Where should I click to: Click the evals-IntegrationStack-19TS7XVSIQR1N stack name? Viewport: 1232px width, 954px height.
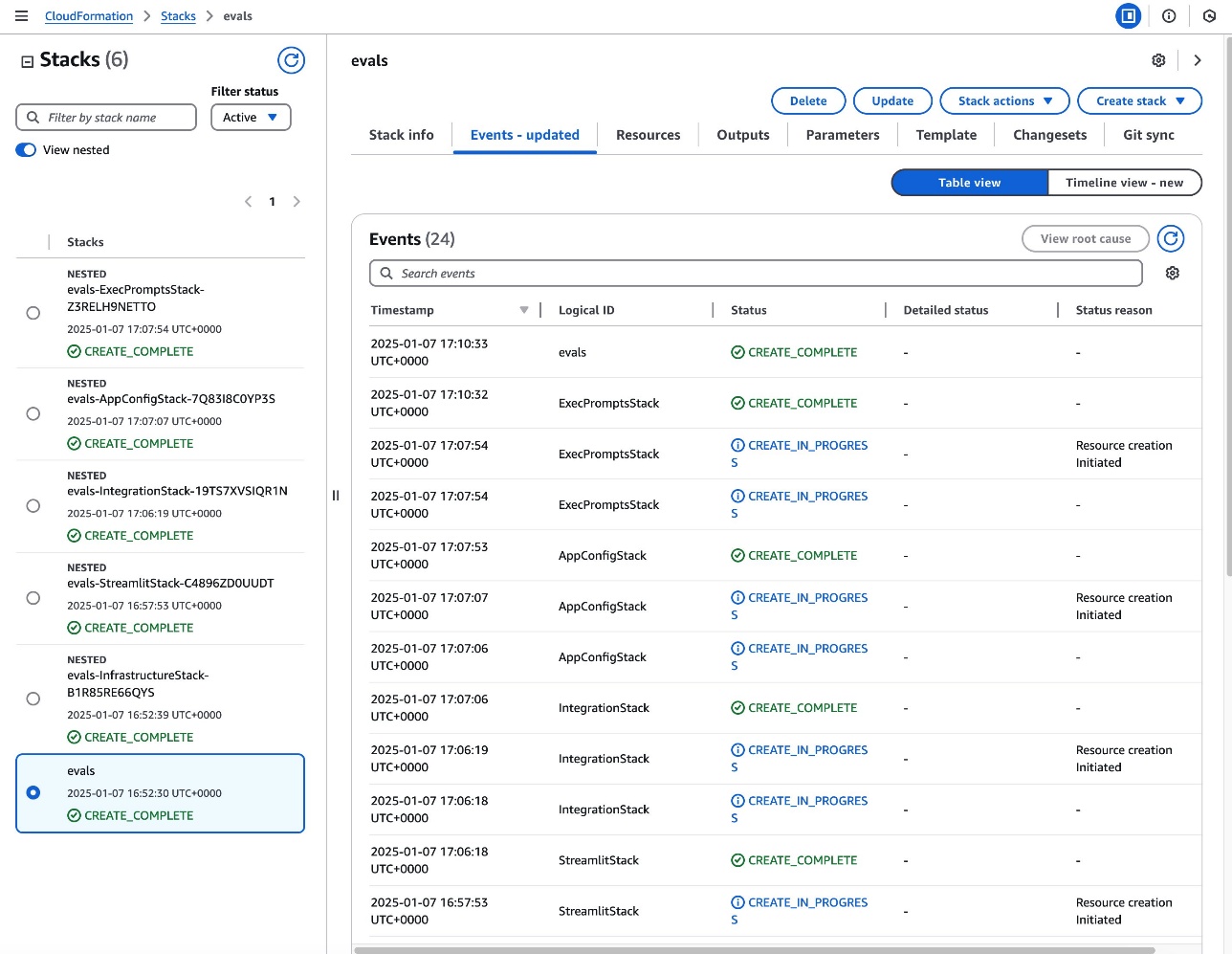(177, 491)
